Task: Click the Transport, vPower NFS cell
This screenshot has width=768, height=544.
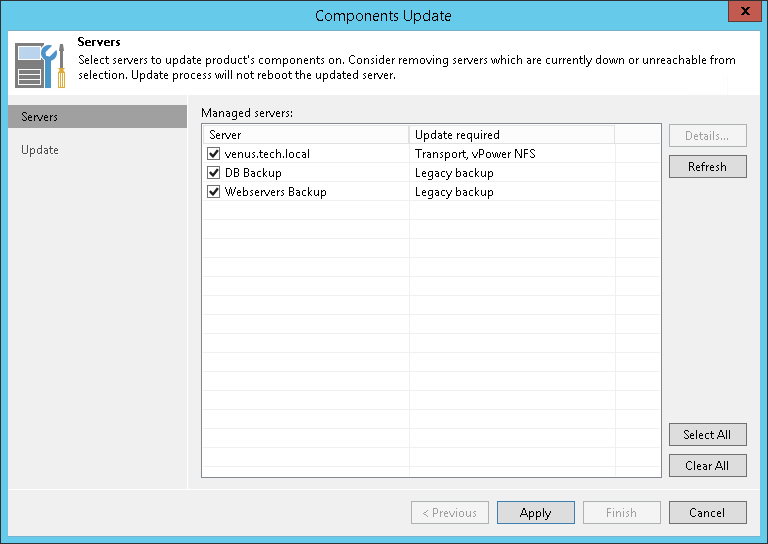Action: 475,154
